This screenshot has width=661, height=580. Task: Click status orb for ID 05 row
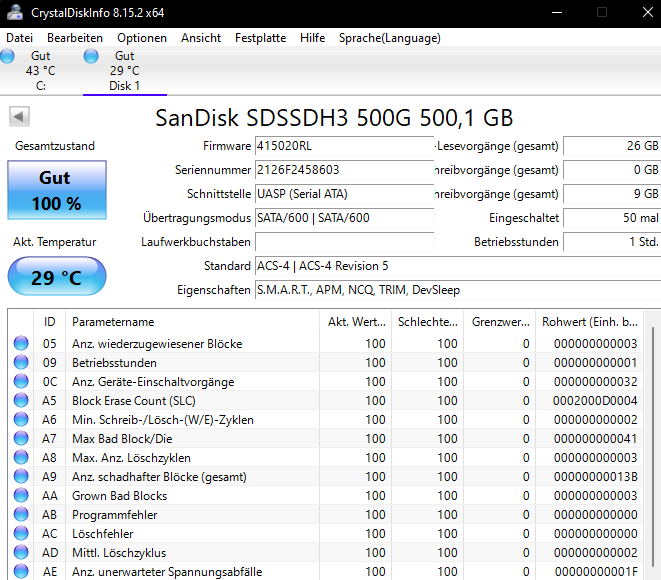pyautogui.click(x=21, y=343)
